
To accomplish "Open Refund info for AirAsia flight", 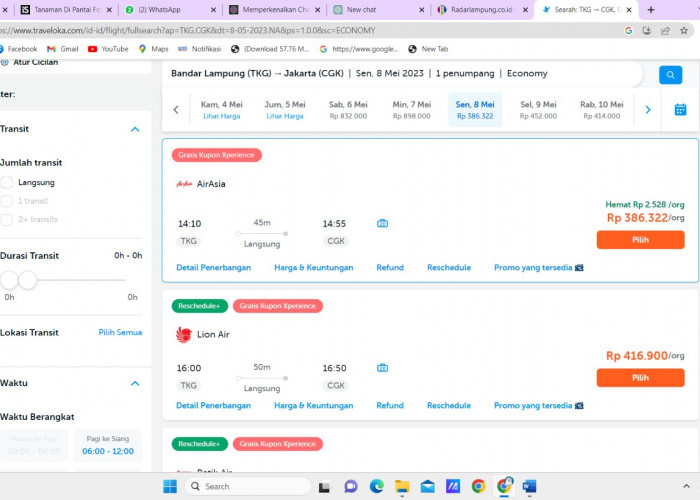I will coord(390,267).
